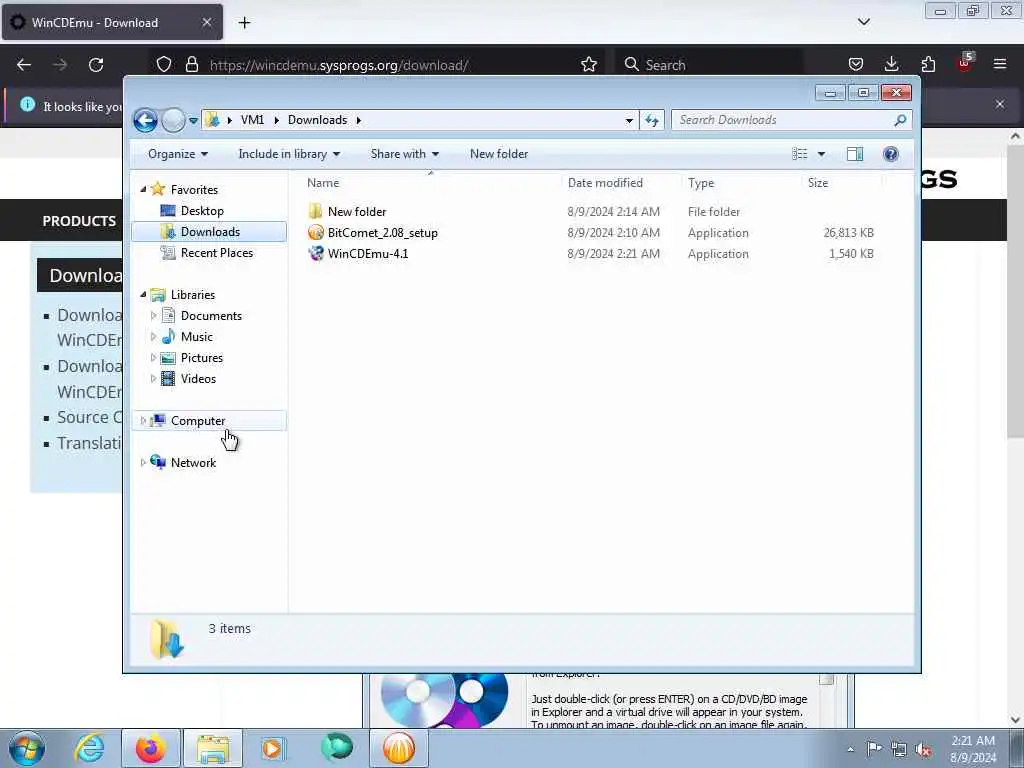
Task: Close the WinCDEmu - Download tab
Action: pos(206,22)
